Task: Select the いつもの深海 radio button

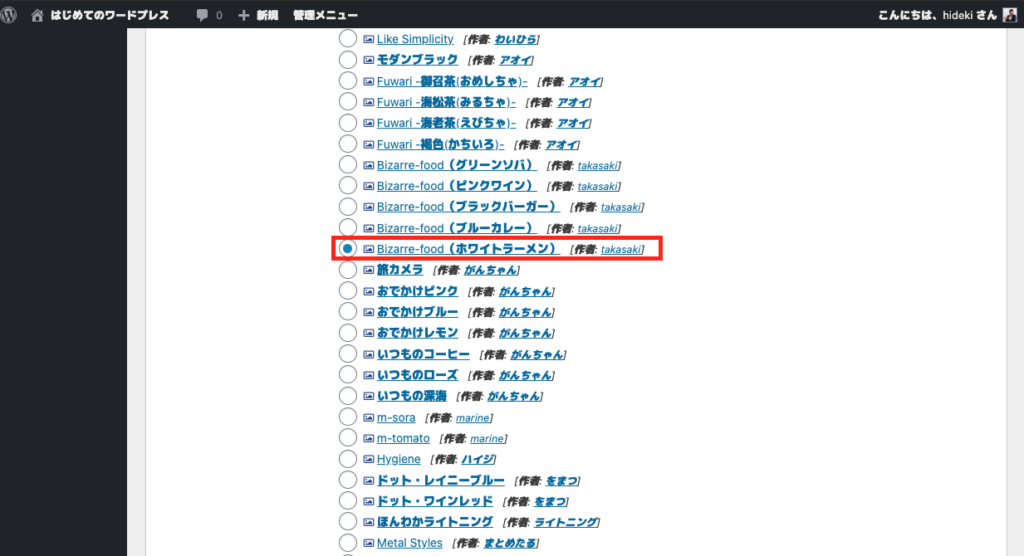Action: [347, 395]
